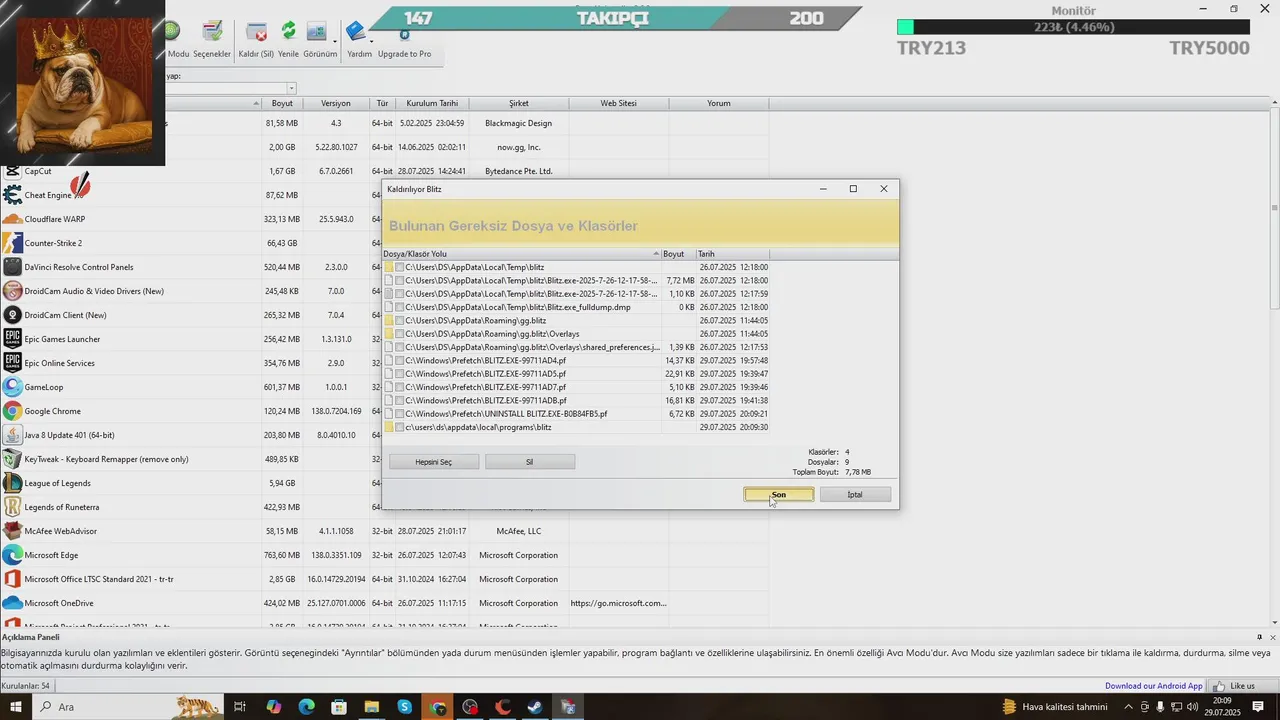Check the shared_preferences file checkbox
The height and width of the screenshot is (720, 1280).
[400, 347]
